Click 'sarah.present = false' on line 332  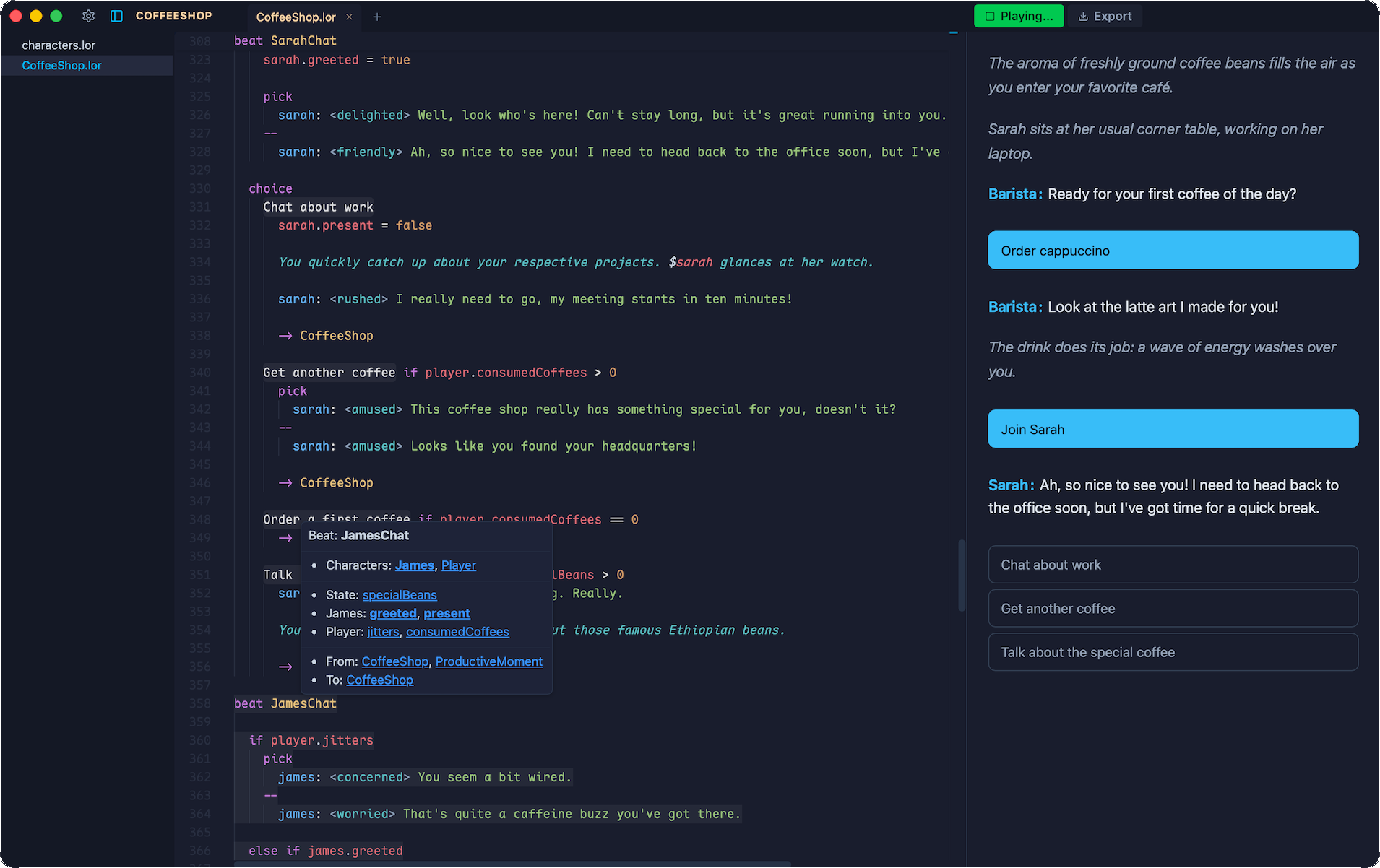coord(355,225)
